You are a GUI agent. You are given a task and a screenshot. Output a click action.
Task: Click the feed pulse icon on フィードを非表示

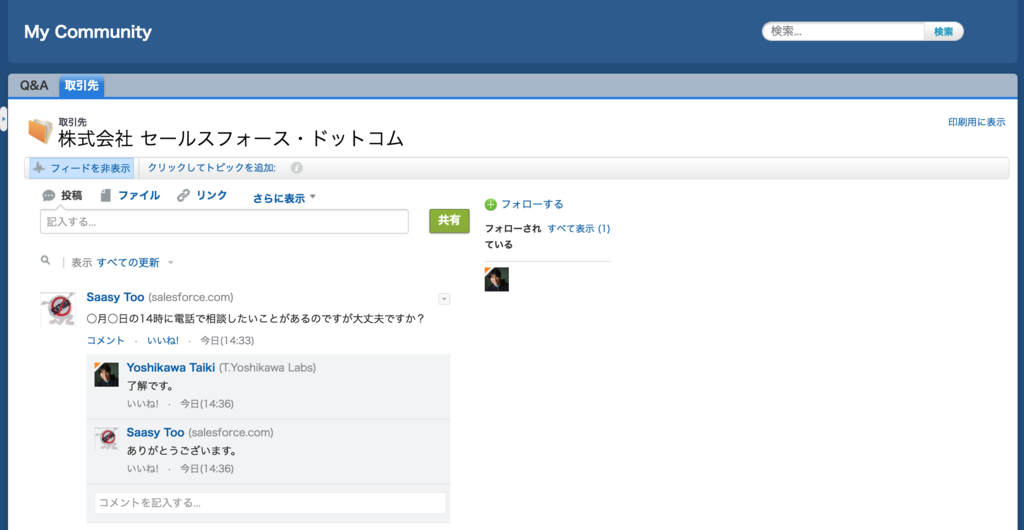[40, 168]
